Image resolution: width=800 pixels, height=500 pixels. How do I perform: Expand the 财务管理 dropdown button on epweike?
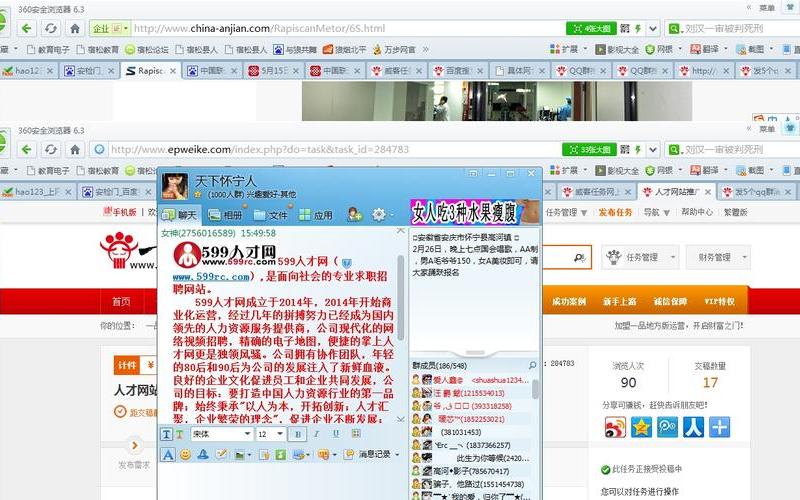[718, 258]
